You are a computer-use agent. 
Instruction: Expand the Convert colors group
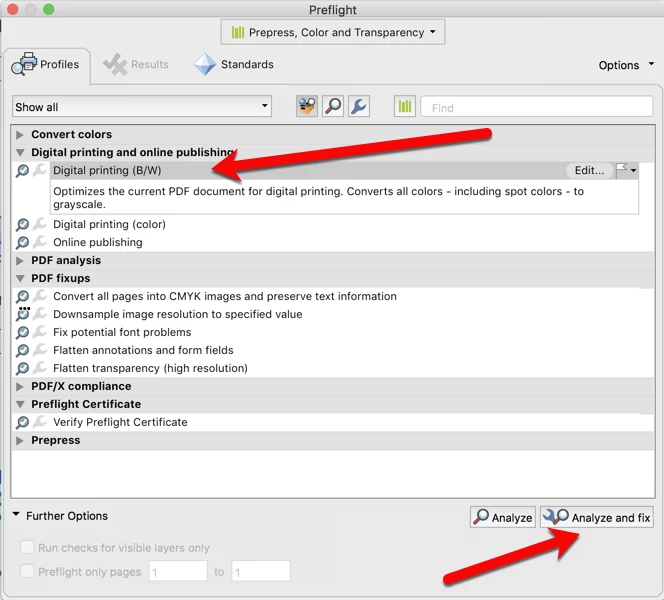pos(19,135)
